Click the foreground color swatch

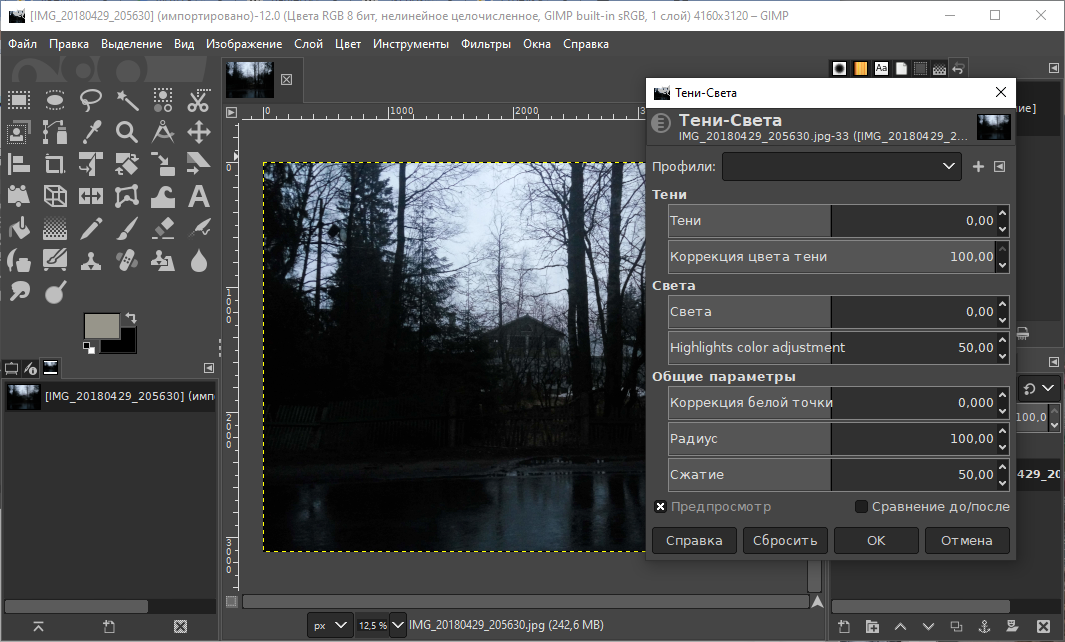(x=101, y=325)
